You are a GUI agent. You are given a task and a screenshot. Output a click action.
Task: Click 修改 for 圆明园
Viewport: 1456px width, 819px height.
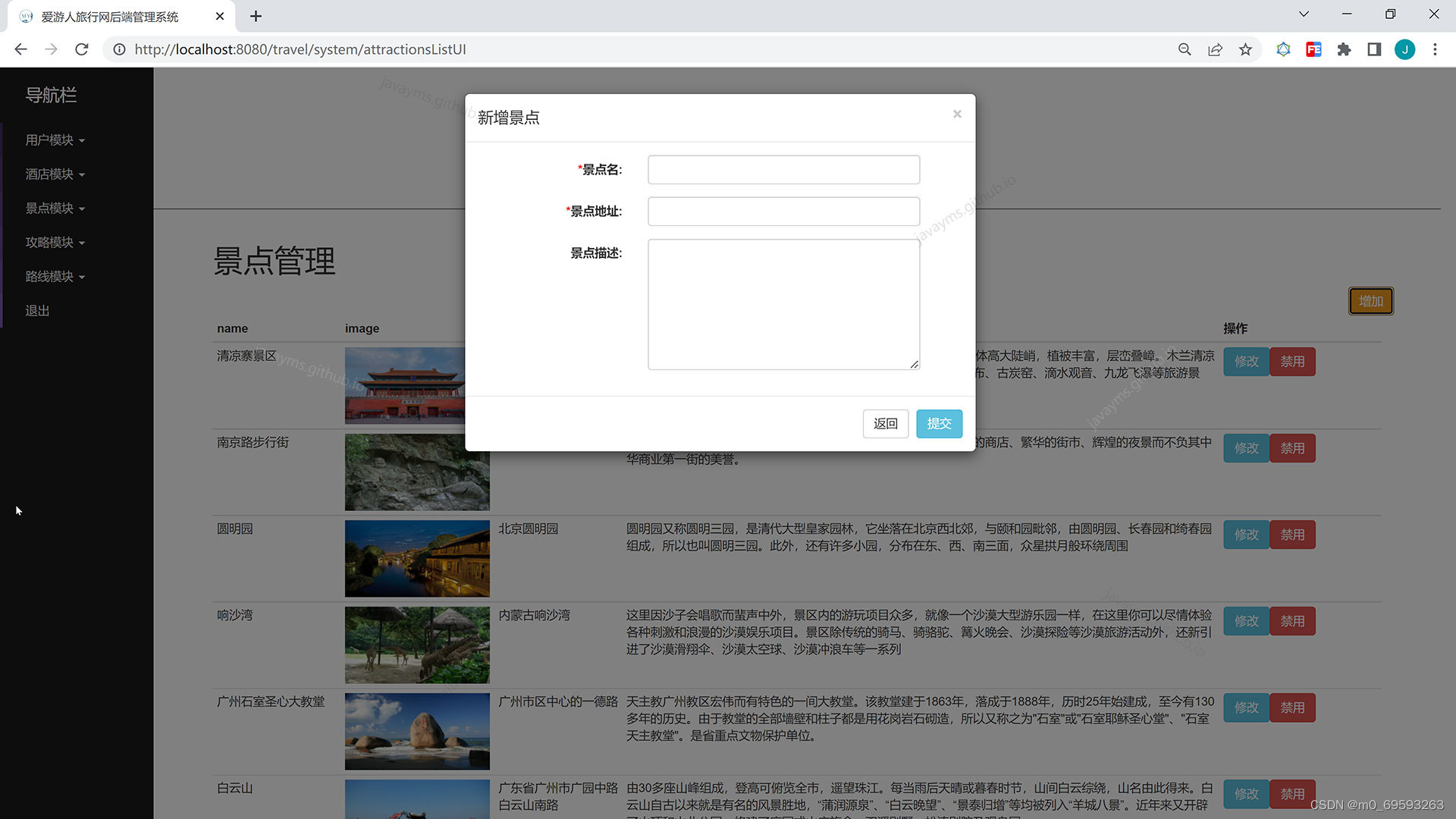(x=1246, y=535)
